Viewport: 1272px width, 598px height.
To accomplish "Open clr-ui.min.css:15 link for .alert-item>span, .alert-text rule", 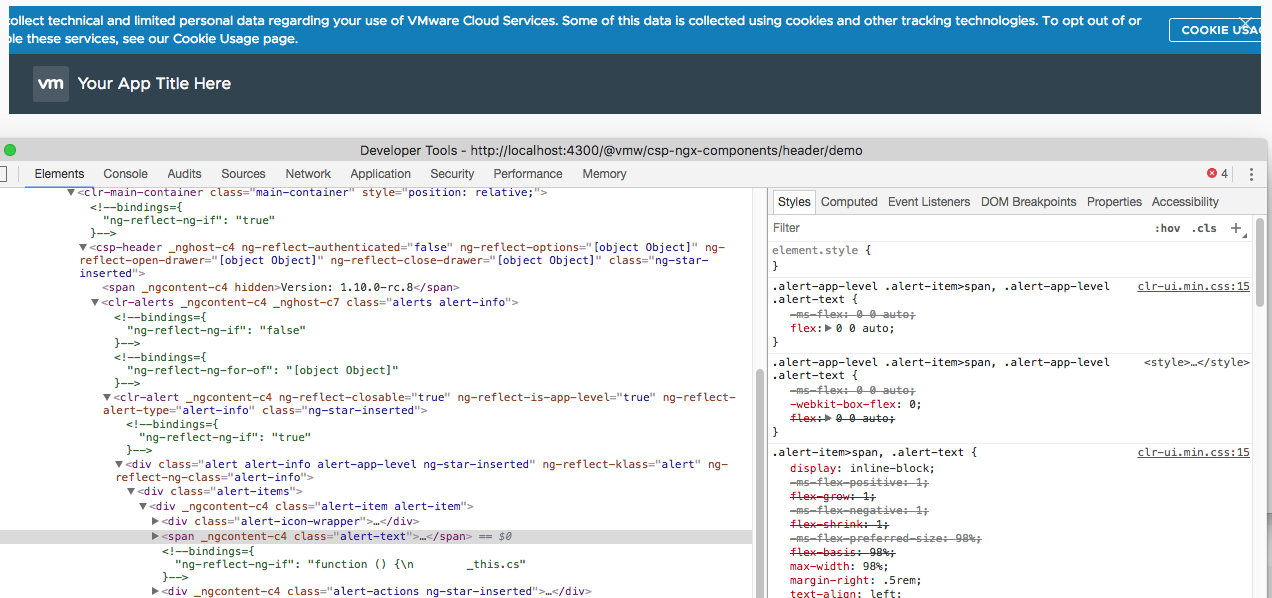I will pyautogui.click(x=1194, y=452).
